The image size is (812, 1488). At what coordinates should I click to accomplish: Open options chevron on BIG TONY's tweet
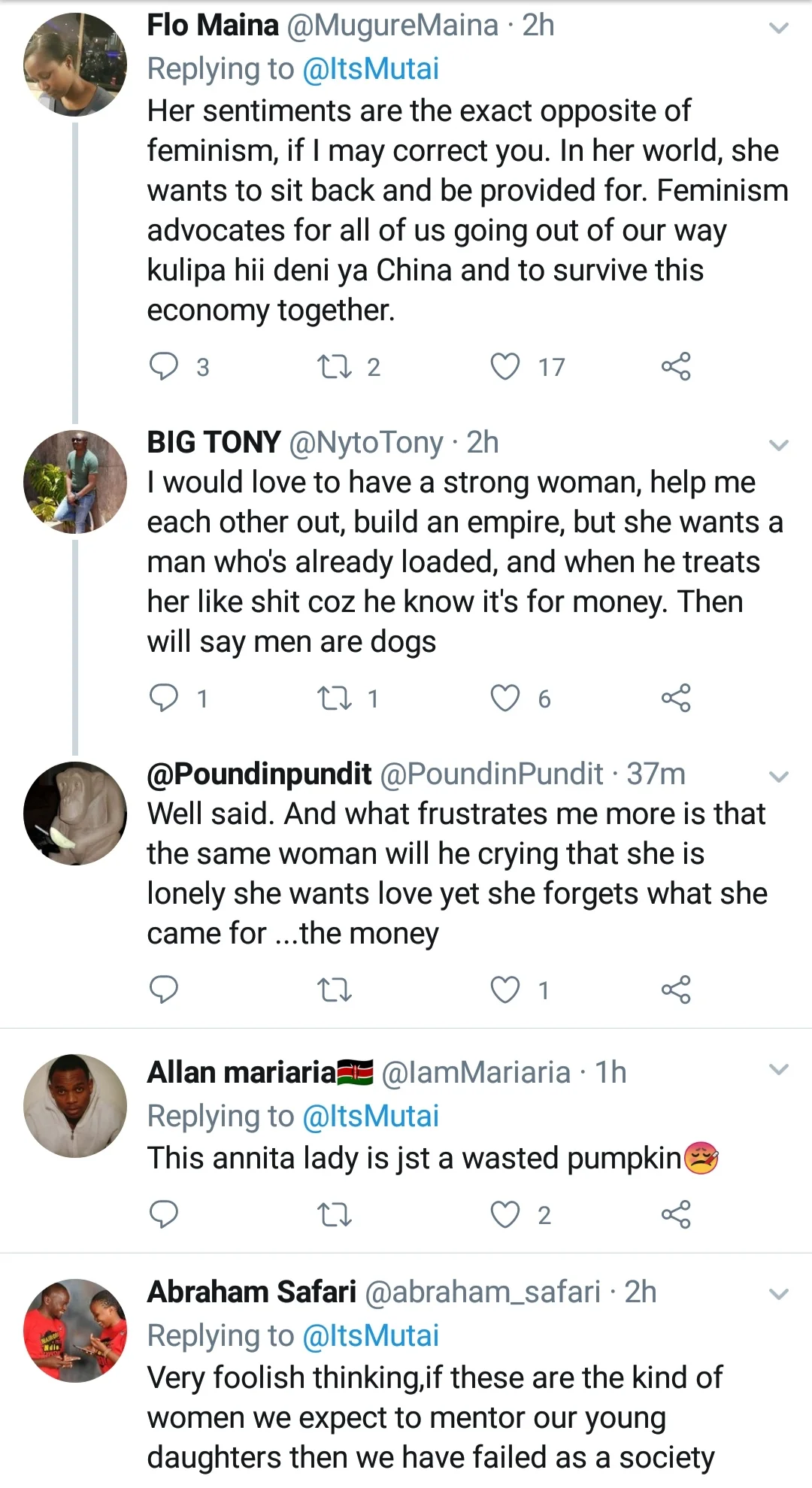779,444
